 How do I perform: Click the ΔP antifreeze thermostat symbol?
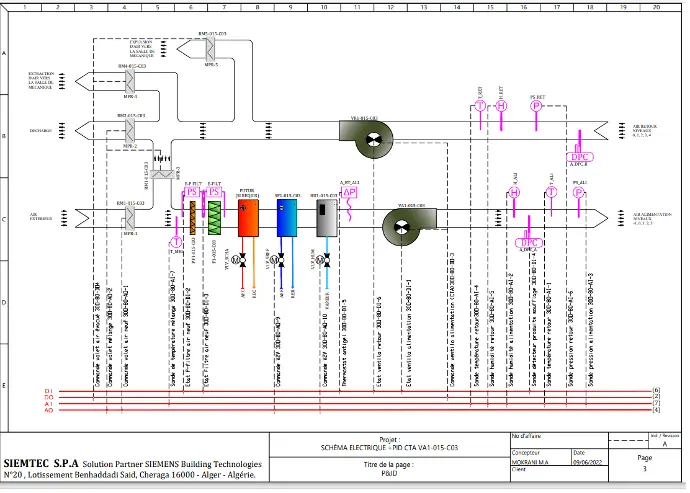(x=350, y=192)
